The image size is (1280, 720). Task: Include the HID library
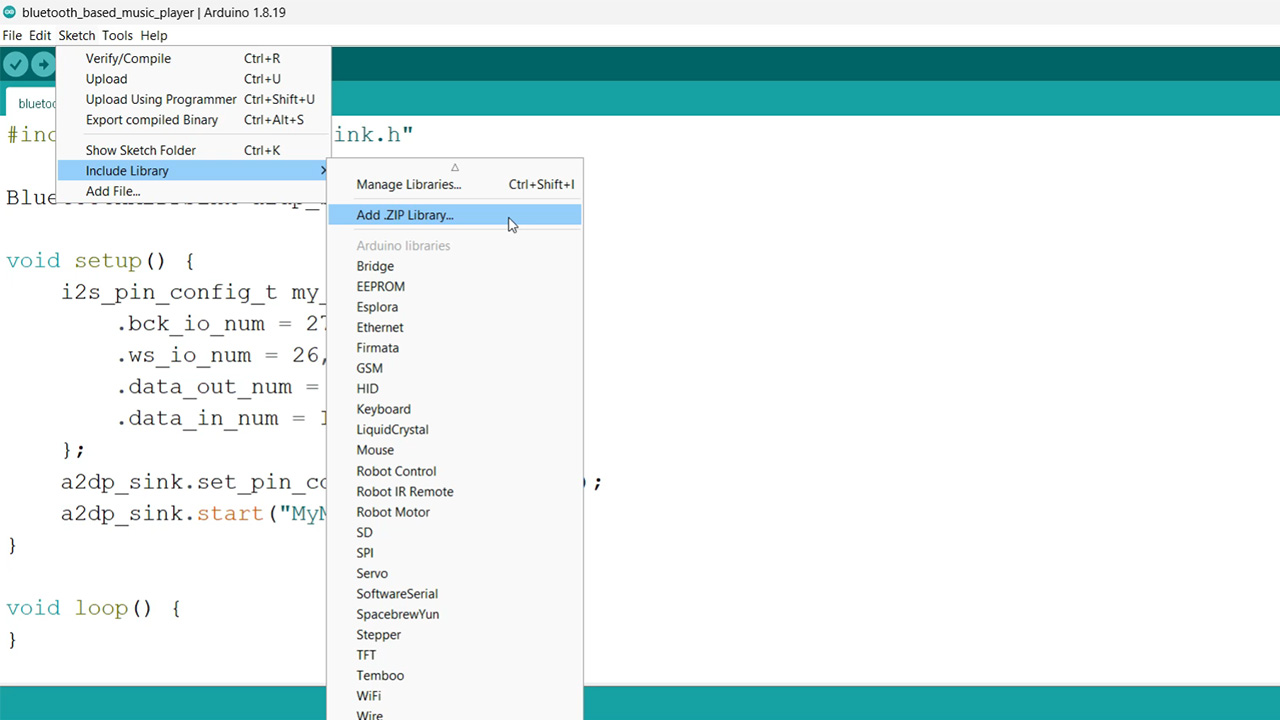pyautogui.click(x=455, y=389)
